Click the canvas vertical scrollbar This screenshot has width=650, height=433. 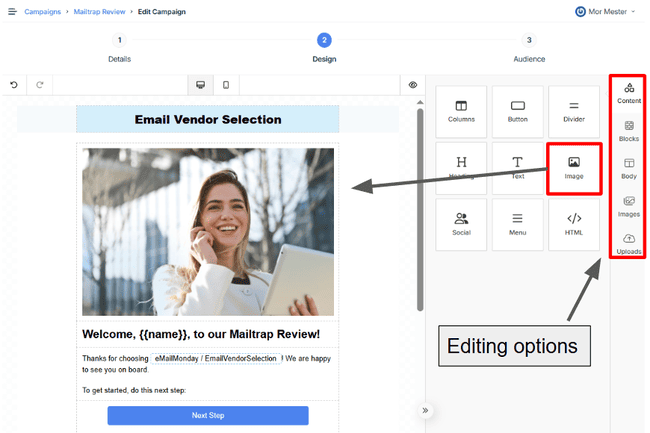(420, 209)
